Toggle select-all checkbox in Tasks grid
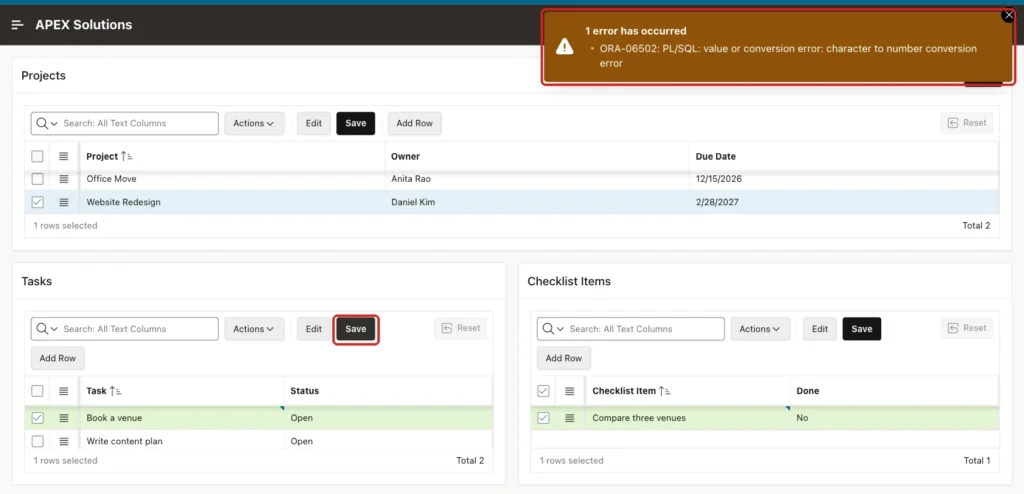This screenshot has width=1024, height=494. (x=37, y=391)
